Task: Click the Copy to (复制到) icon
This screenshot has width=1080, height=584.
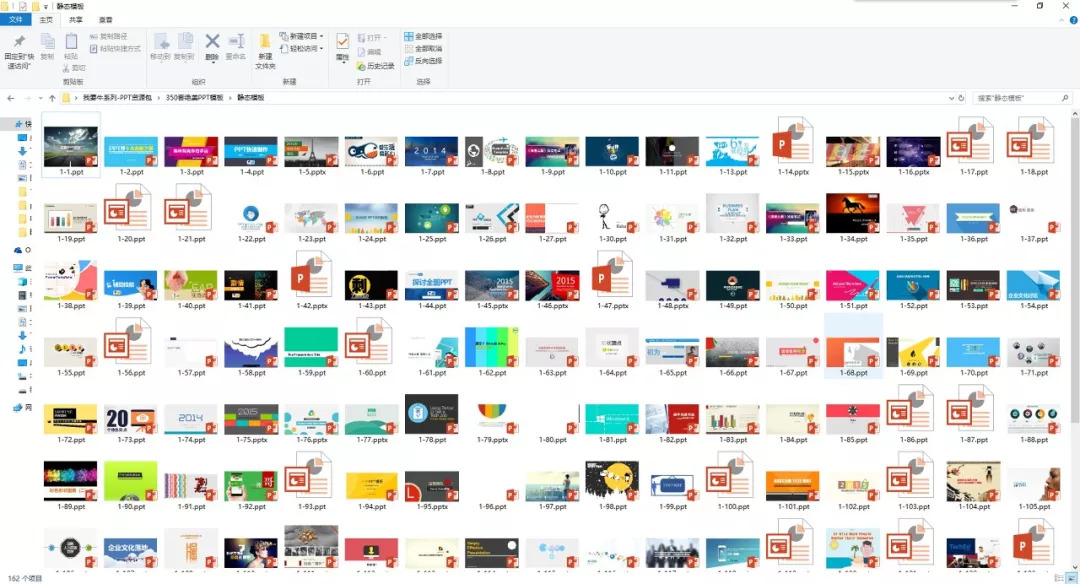Action: coord(184,42)
